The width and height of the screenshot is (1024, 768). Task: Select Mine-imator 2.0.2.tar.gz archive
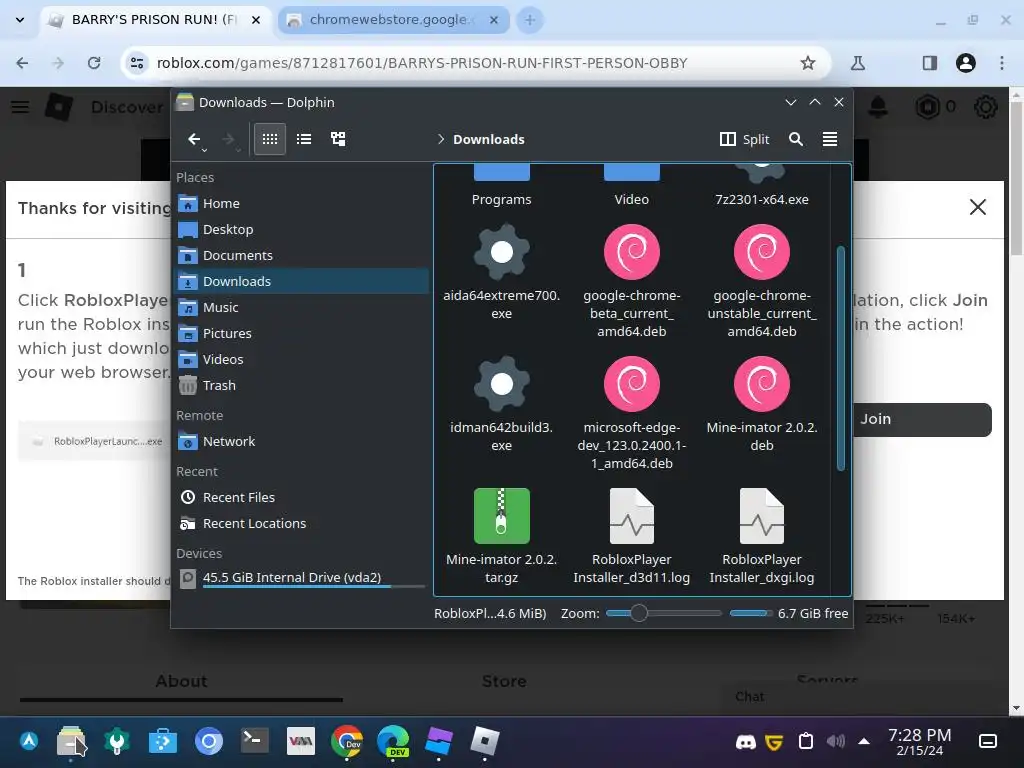click(x=502, y=536)
